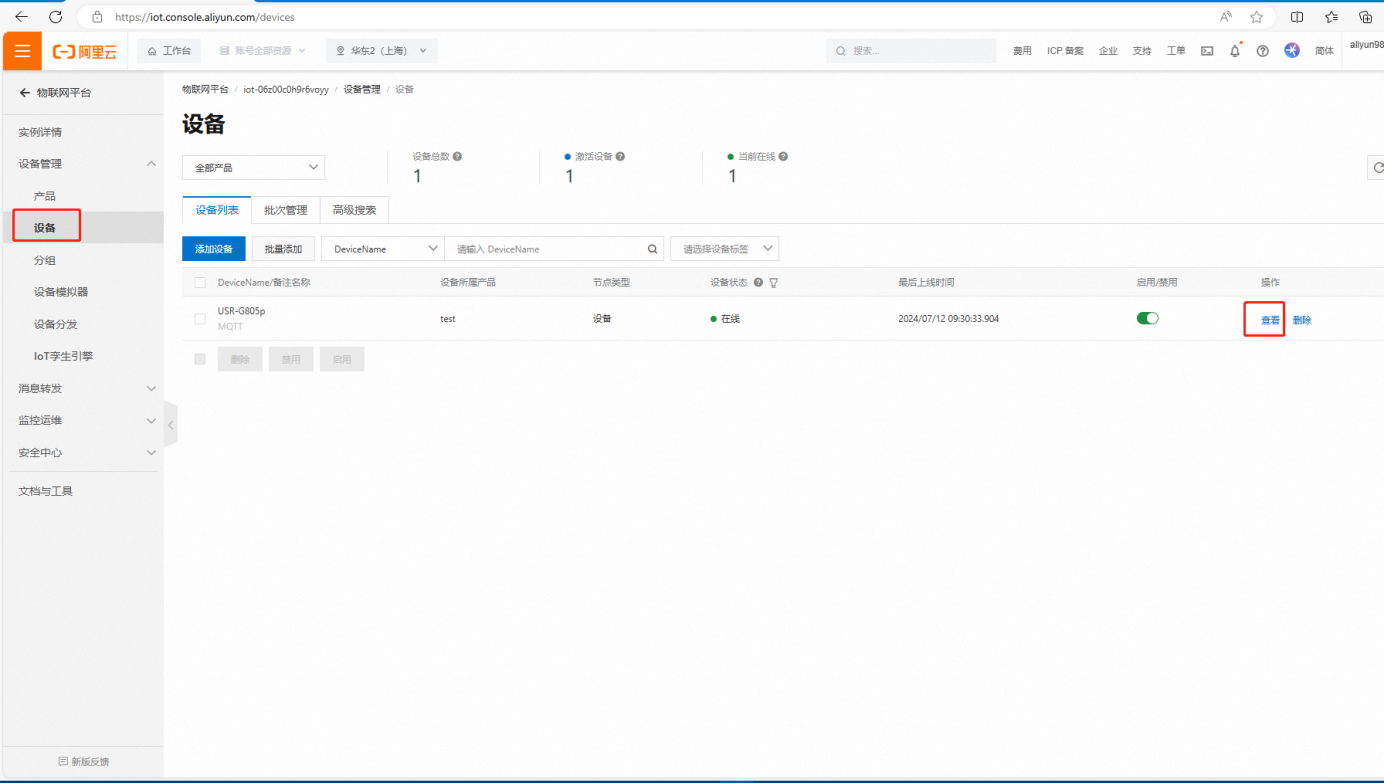Image resolution: width=1384 pixels, height=783 pixels.
Task: Click the device status filter funnel icon
Action: pyautogui.click(x=774, y=283)
